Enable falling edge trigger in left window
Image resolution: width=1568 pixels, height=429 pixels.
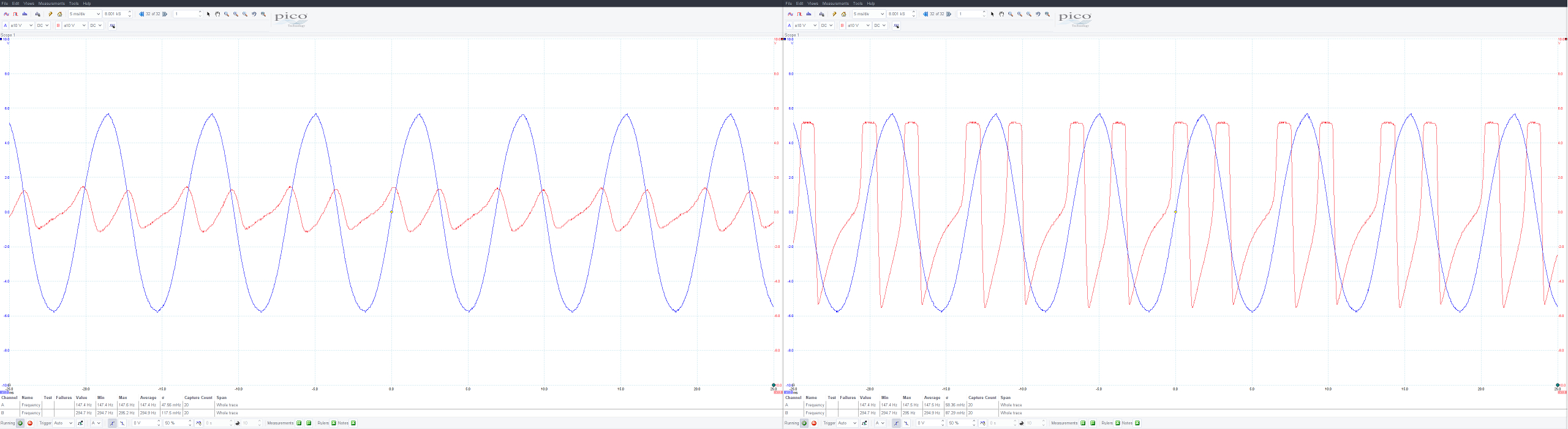(122, 423)
